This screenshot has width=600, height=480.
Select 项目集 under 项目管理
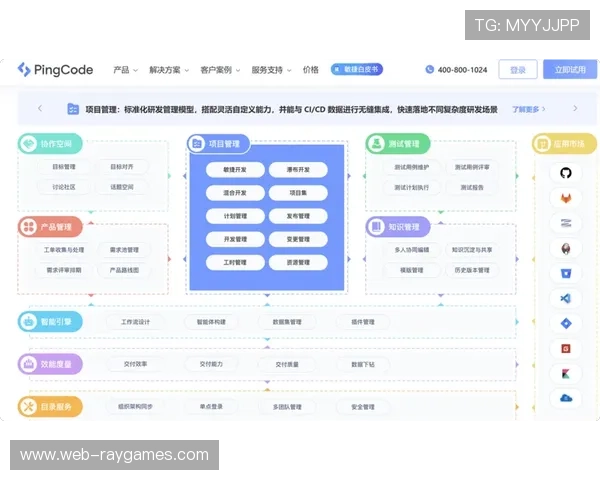298,193
